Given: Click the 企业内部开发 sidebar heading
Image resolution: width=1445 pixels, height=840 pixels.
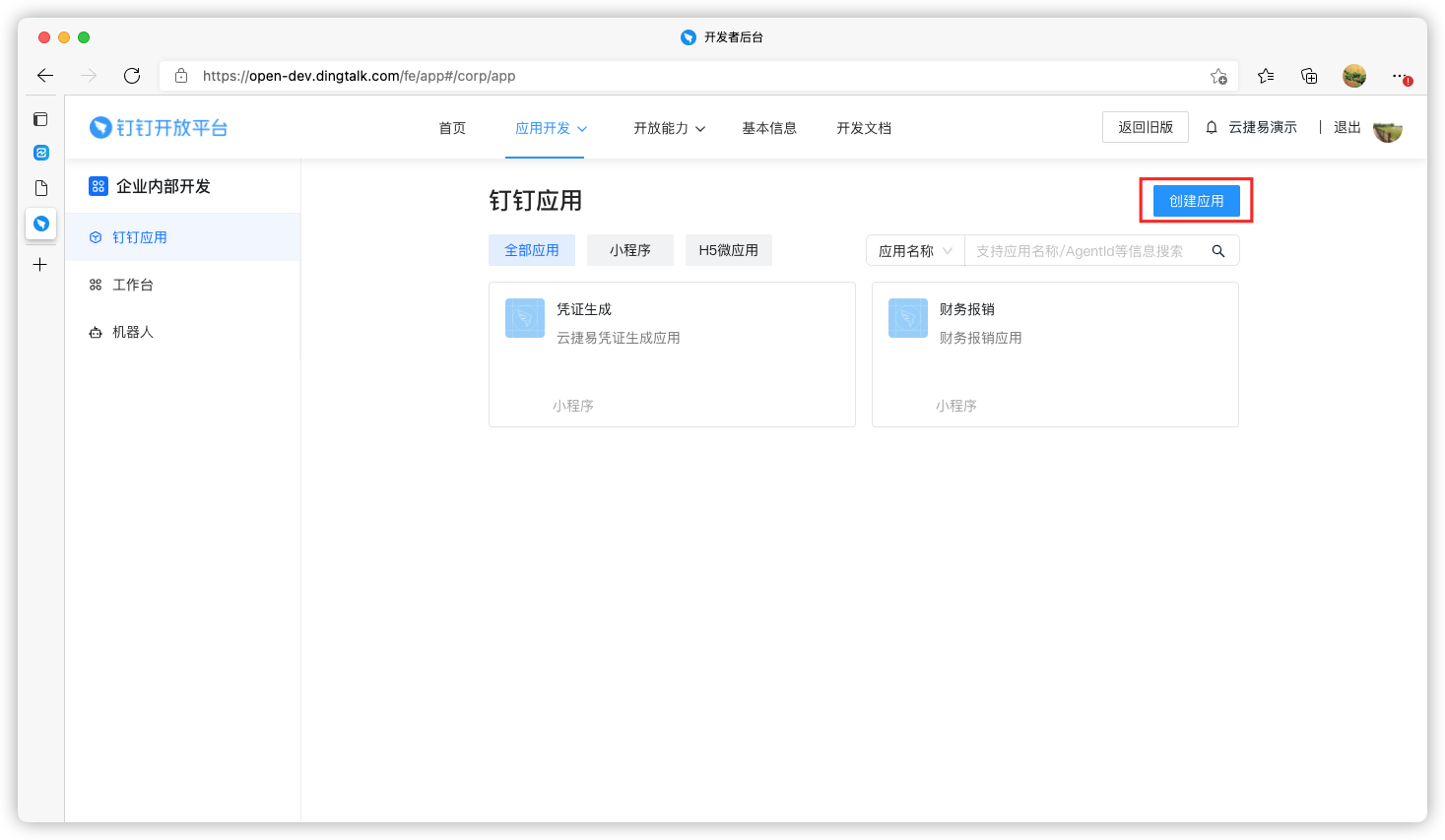Looking at the screenshot, I should (164, 186).
